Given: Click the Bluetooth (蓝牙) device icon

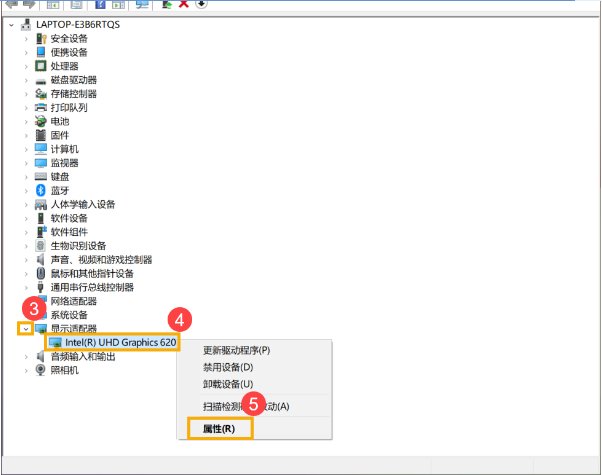Looking at the screenshot, I should (x=41, y=190).
